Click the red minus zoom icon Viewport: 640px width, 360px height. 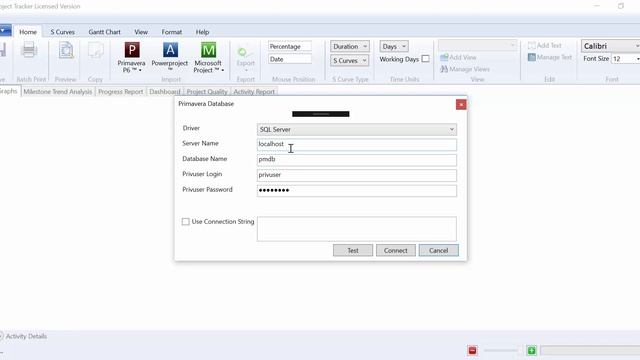[x=472, y=350]
